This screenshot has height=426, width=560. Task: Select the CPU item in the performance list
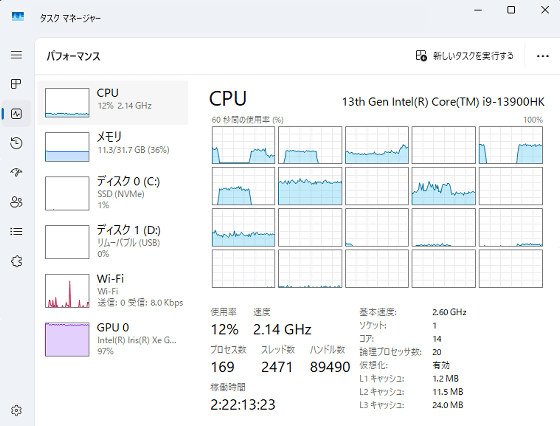(x=113, y=103)
